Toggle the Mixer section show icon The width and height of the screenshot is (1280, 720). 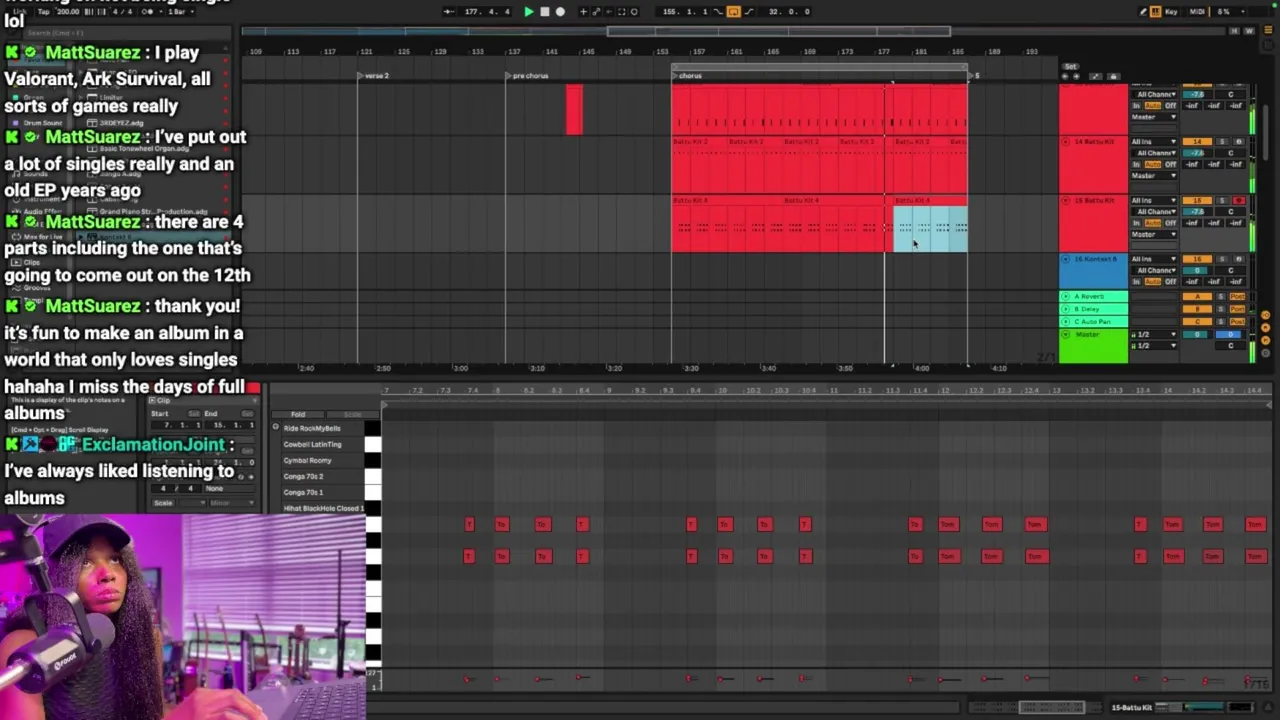pyautogui.click(x=1265, y=338)
